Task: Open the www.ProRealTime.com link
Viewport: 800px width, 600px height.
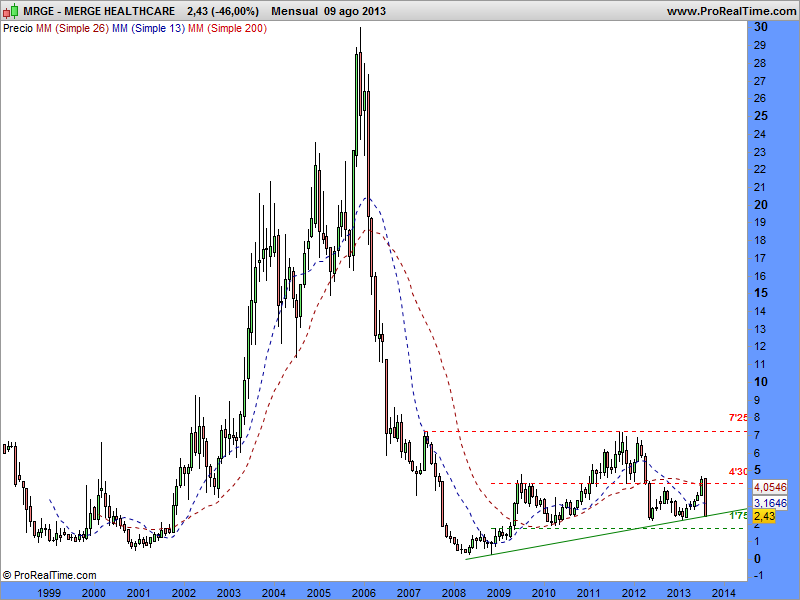Action: [731, 11]
